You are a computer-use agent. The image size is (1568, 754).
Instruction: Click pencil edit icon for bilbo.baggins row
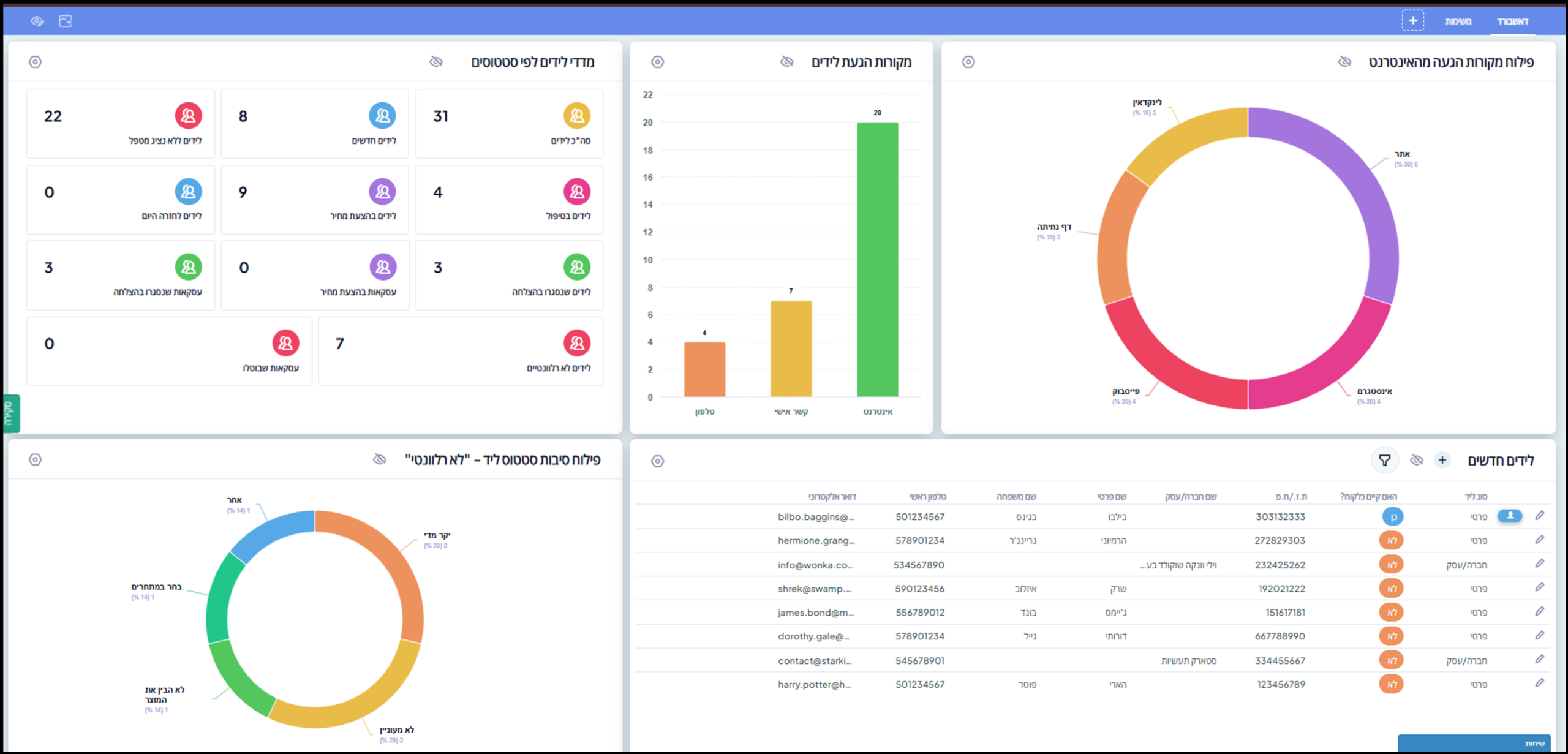point(1540,516)
